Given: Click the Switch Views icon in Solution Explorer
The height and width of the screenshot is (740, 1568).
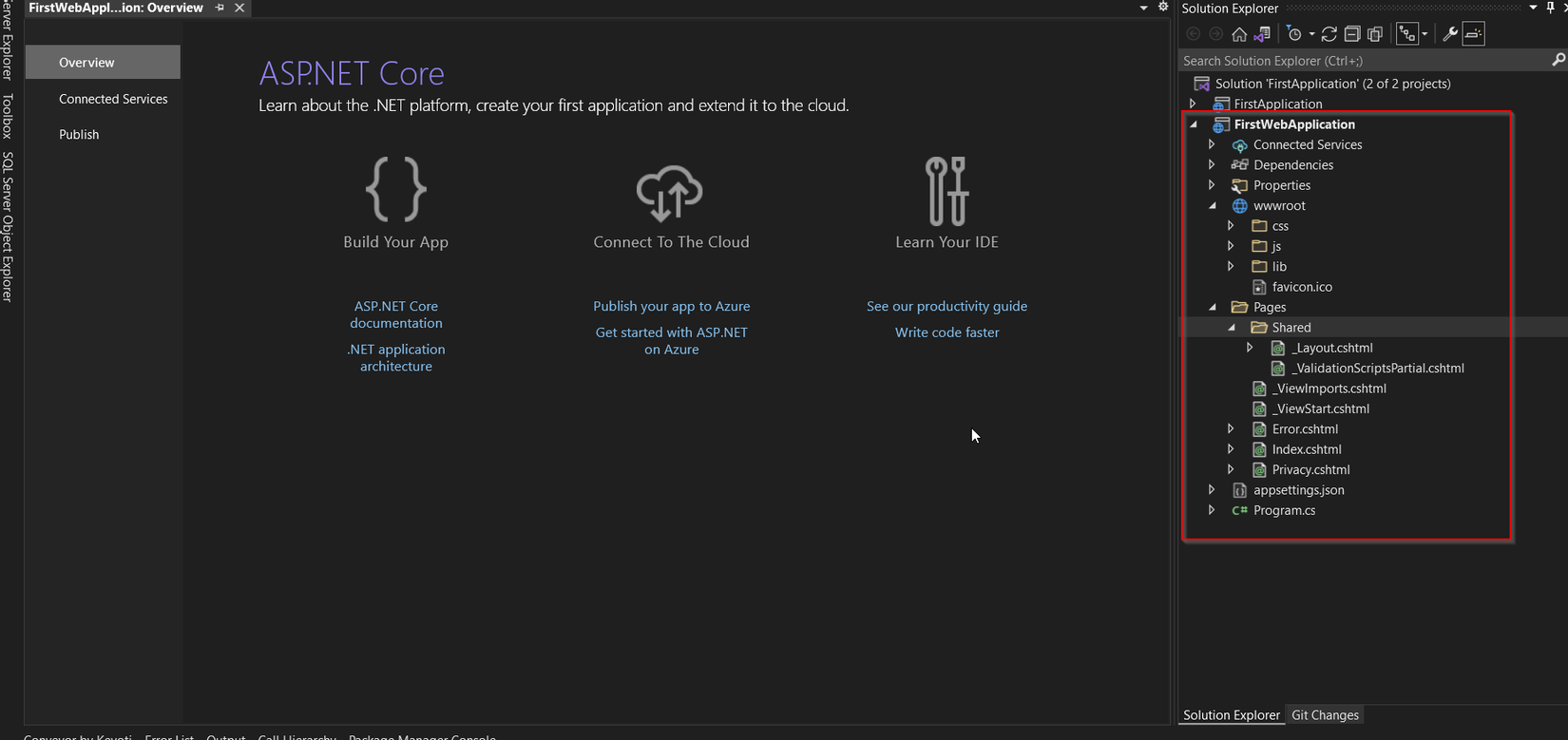Looking at the screenshot, I should click(x=1262, y=34).
